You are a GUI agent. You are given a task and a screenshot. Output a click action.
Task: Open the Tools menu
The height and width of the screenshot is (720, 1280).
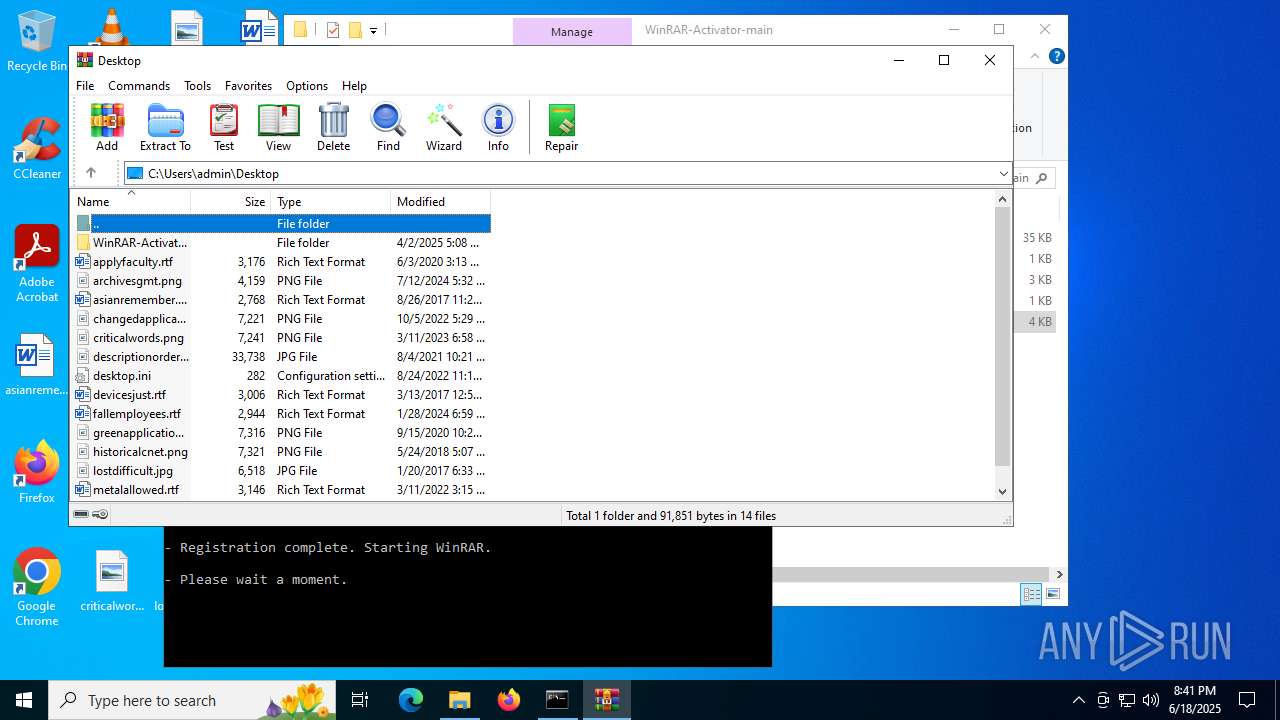tap(197, 86)
